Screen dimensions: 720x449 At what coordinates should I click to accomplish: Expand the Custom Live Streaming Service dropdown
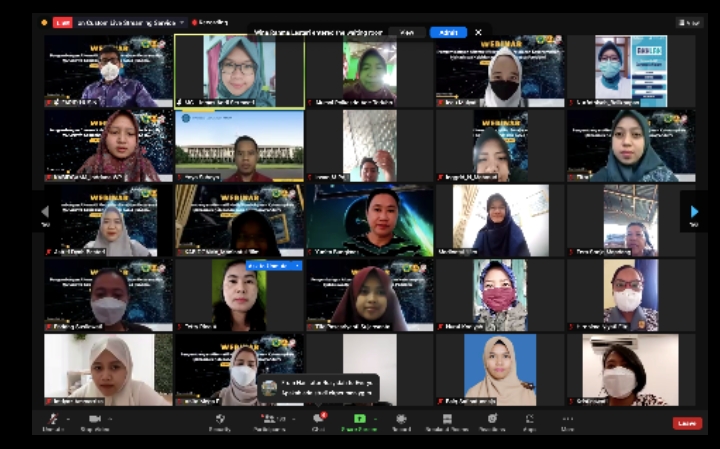182,22
